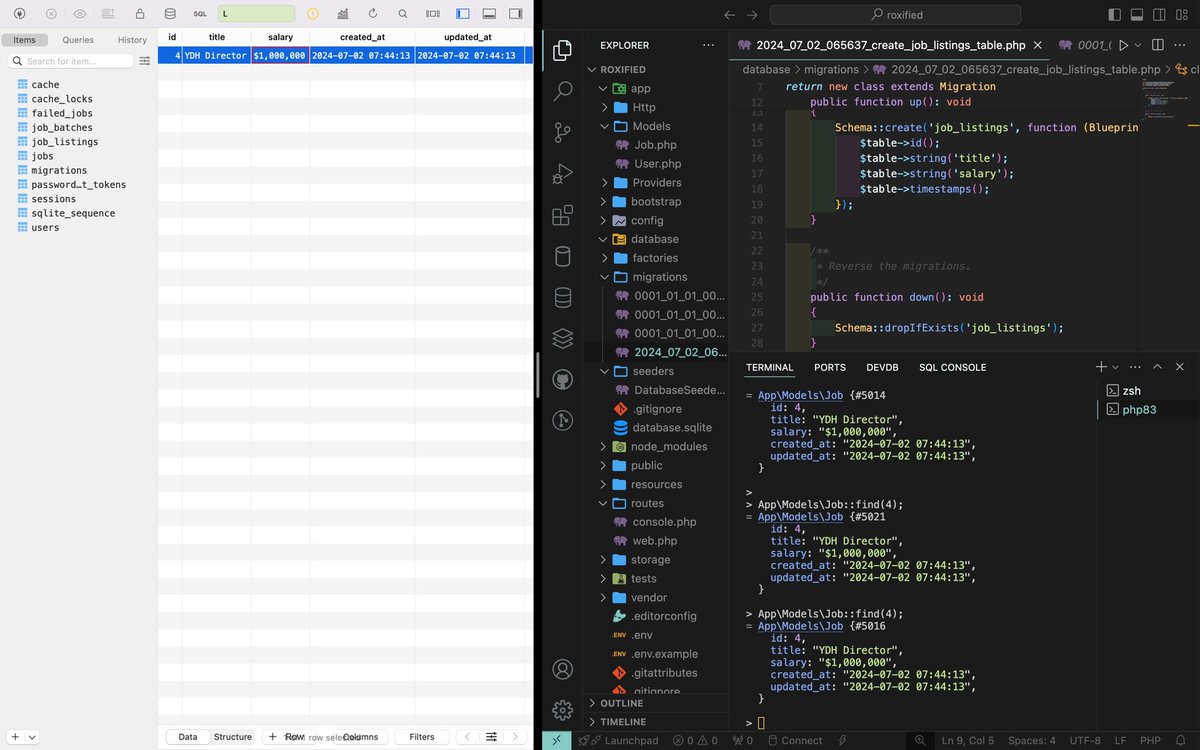The image size is (1200, 750).
Task: Click the $1,000,000 salary cell
Action: (x=280, y=56)
